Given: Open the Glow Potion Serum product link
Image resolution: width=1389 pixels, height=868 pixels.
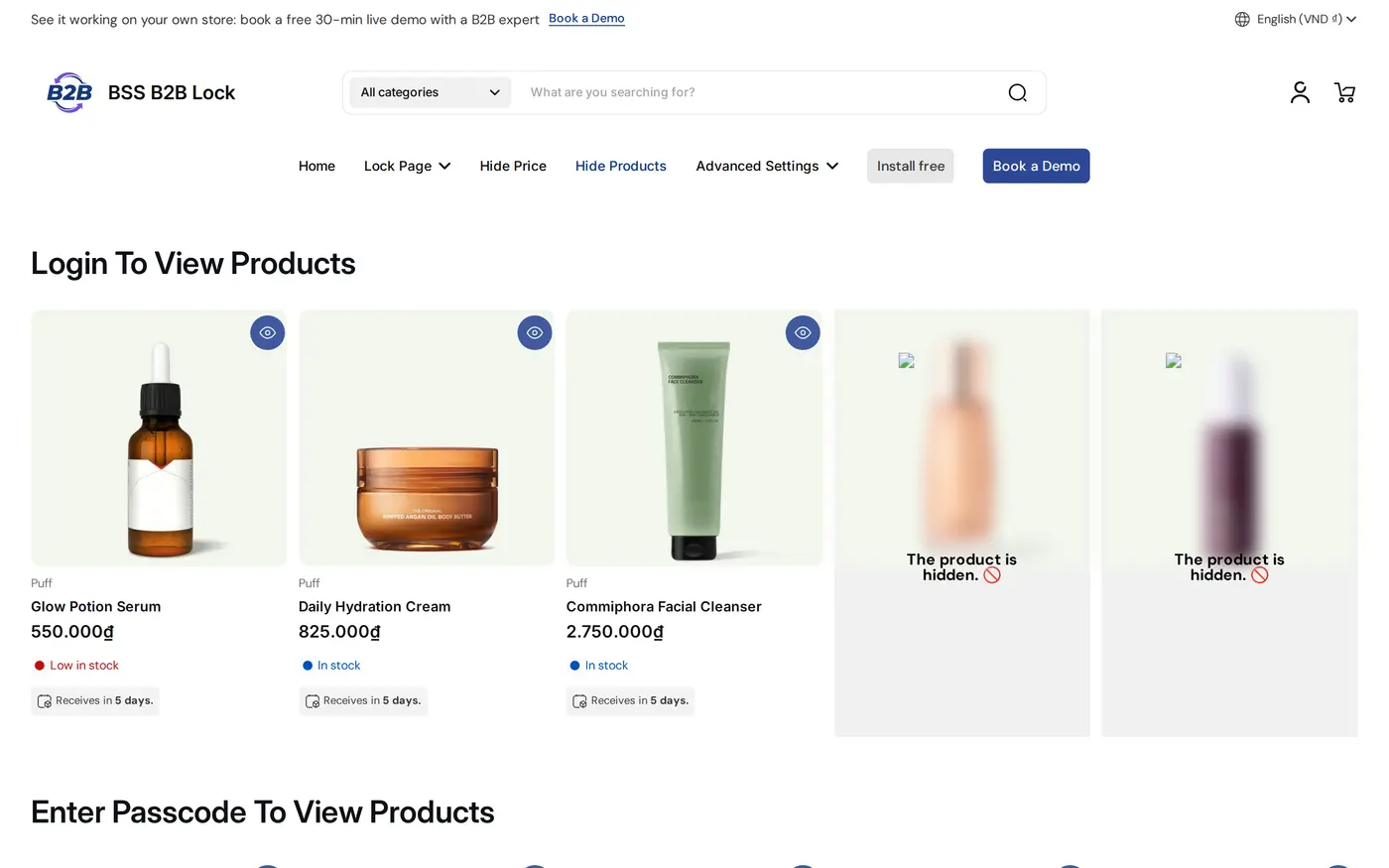Looking at the screenshot, I should 95,606.
